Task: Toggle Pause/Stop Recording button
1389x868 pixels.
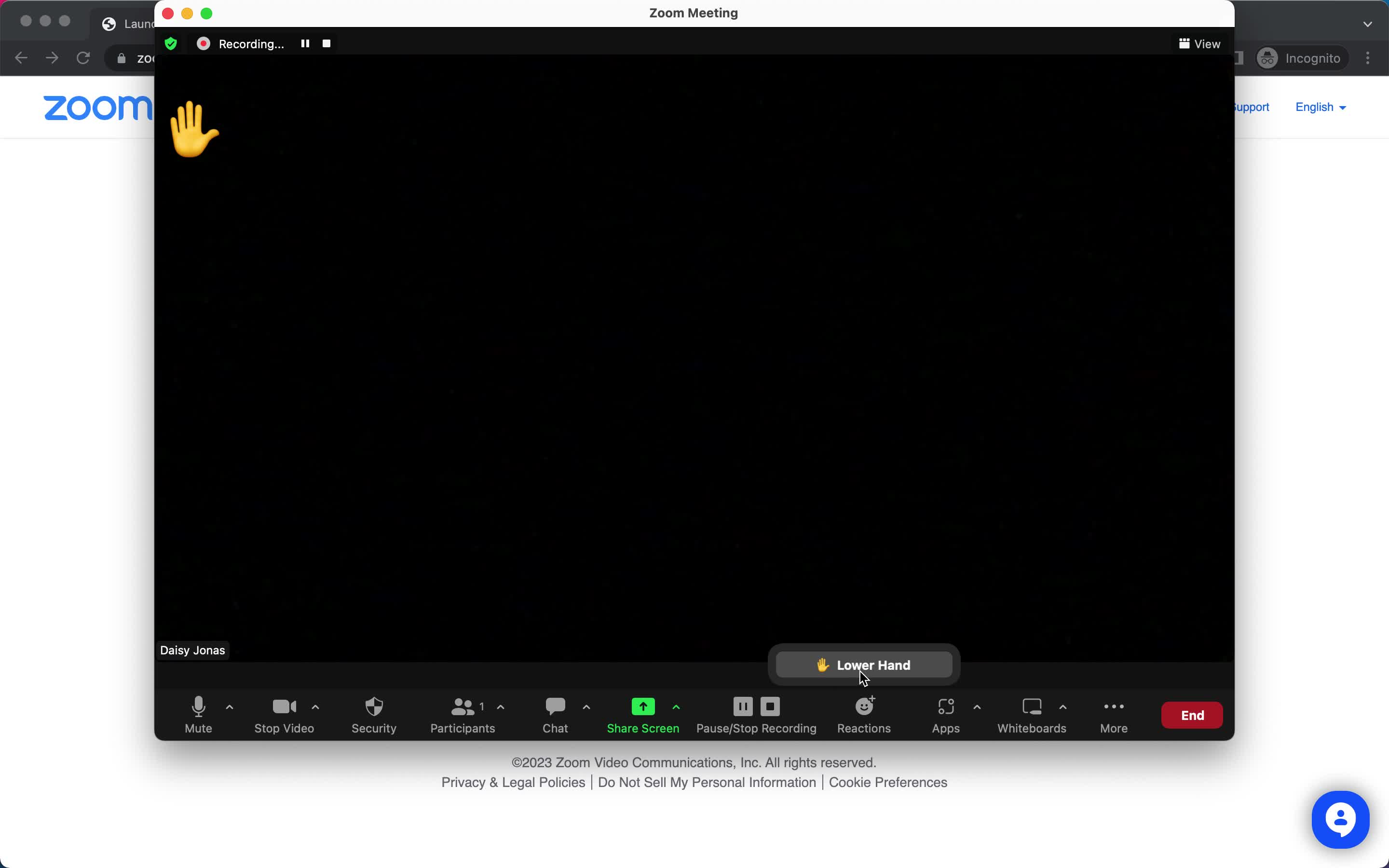Action: tap(756, 714)
